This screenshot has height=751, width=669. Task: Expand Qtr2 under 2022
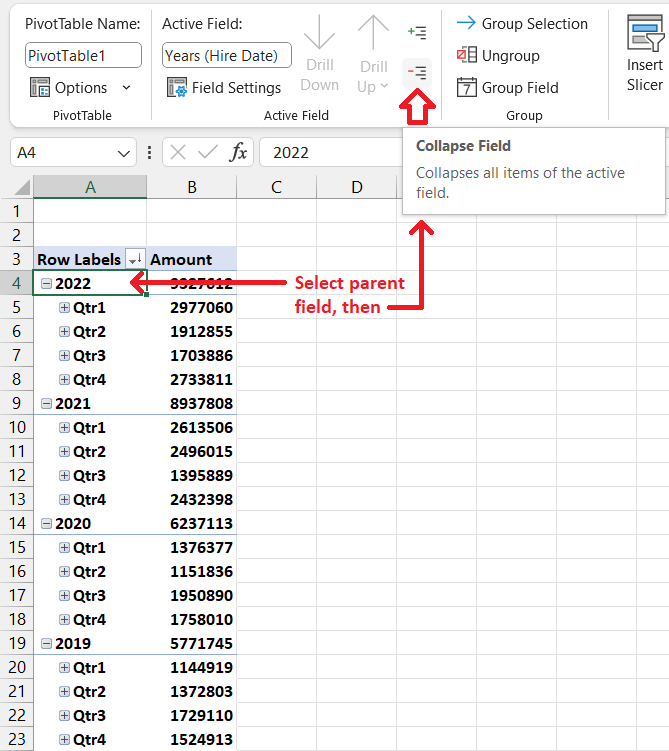(x=64, y=331)
